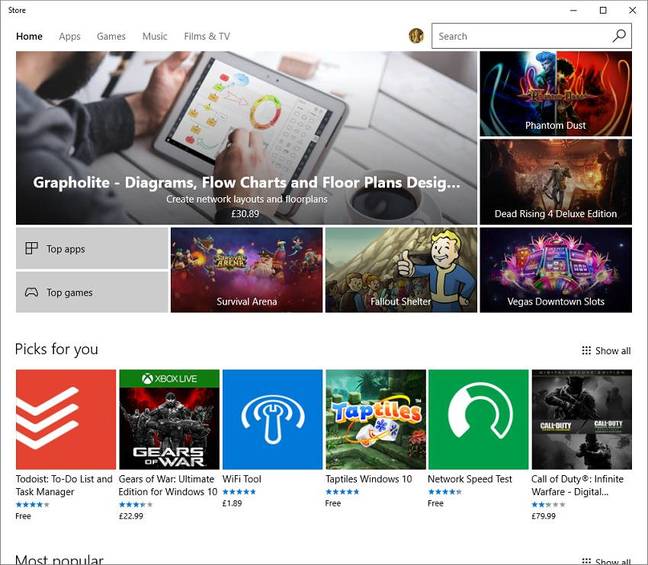Click the grid icon beside Picks for you Show all
The height and width of the screenshot is (565, 648).
(x=586, y=350)
